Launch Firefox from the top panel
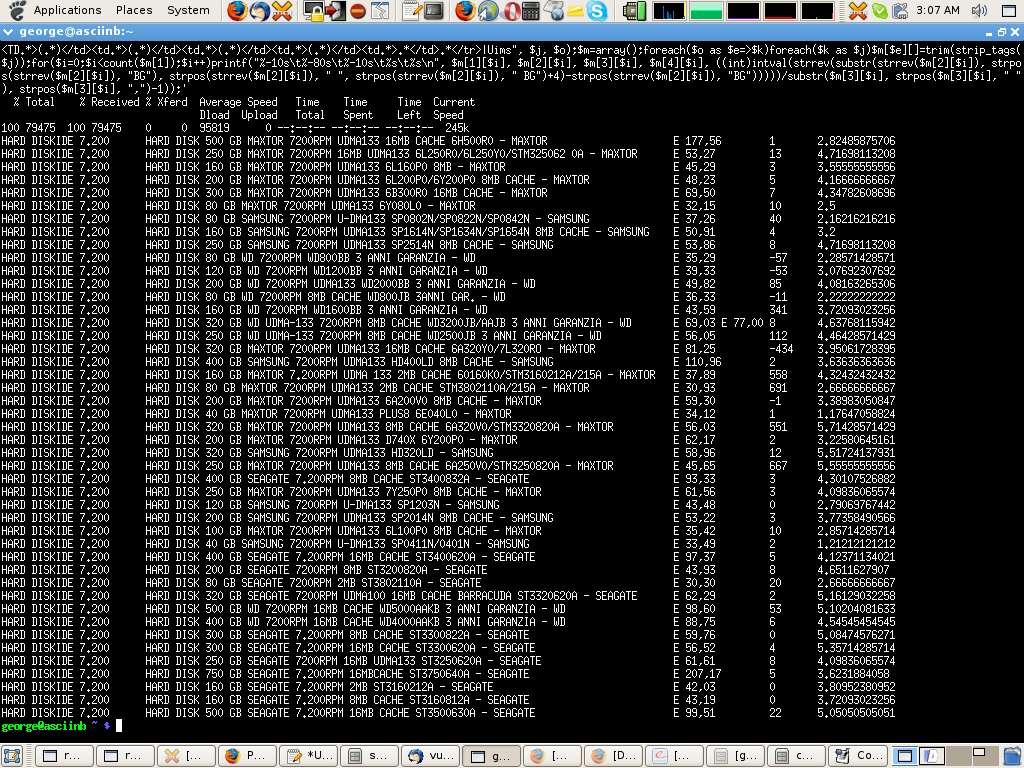Viewport: 1024px width, 768px height. click(236, 11)
